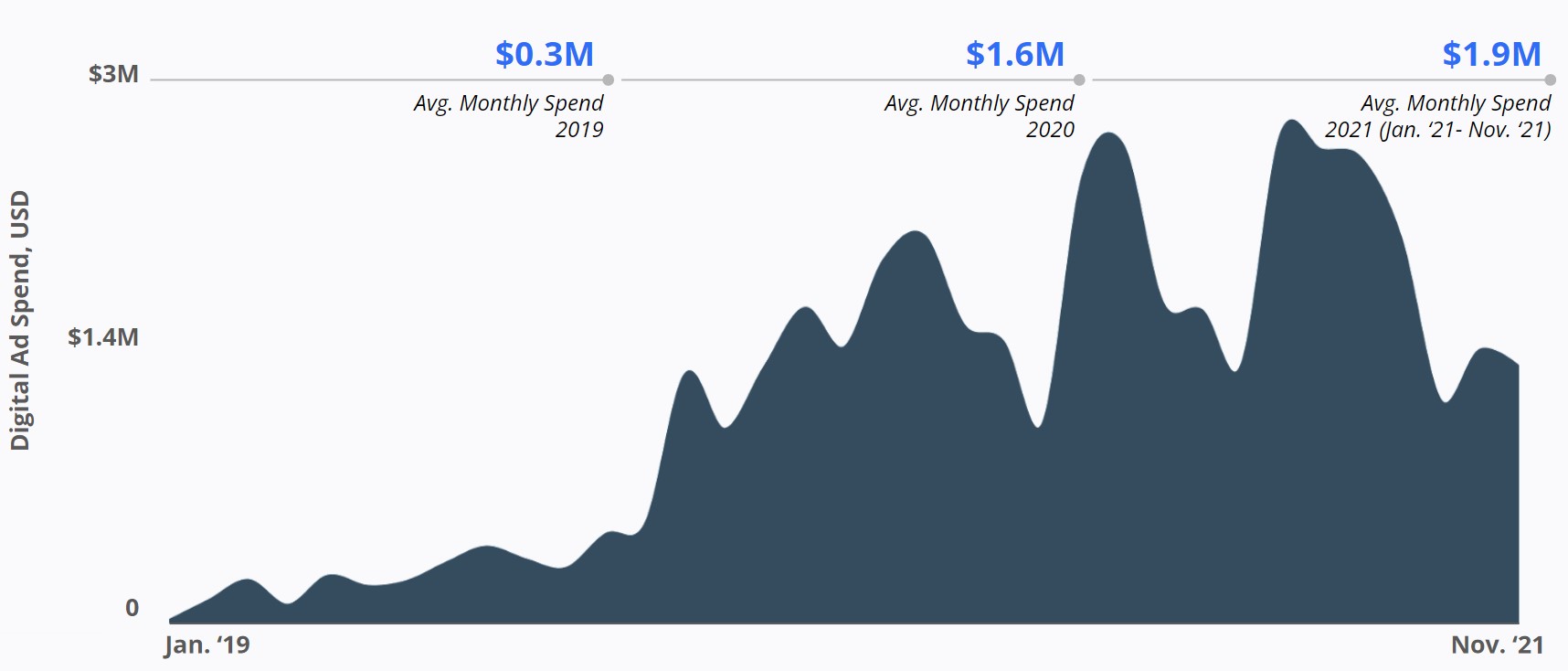Click the gray dot beside $1.9M
This screenshot has height=671, width=1568.
[x=1551, y=80]
